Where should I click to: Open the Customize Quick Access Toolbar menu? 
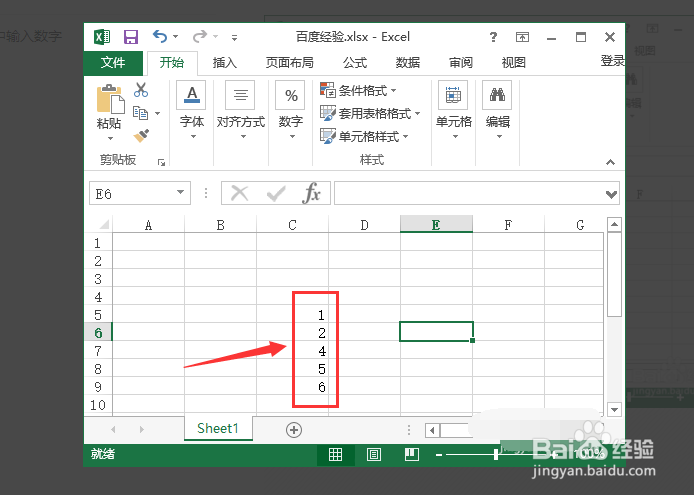pyautogui.click(x=234, y=38)
